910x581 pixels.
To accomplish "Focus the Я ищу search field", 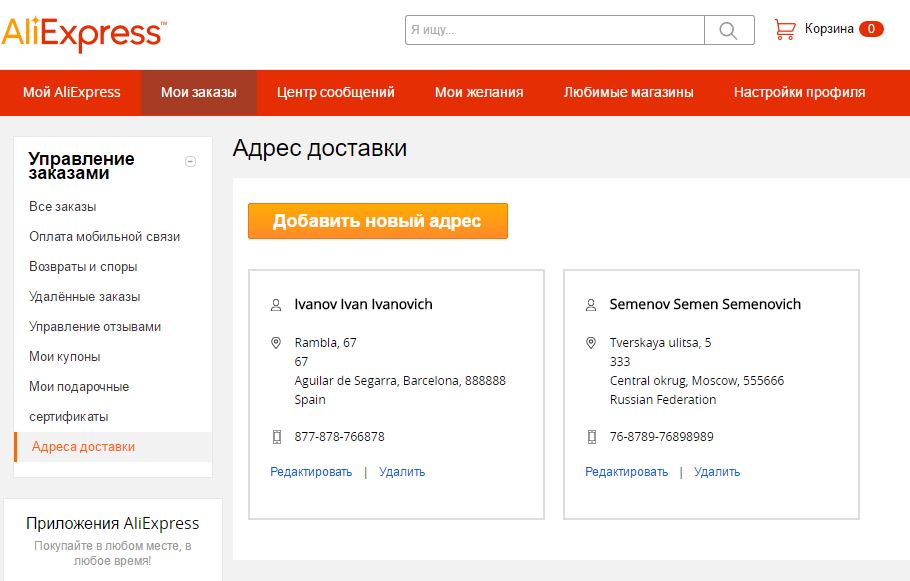I will tap(554, 30).
